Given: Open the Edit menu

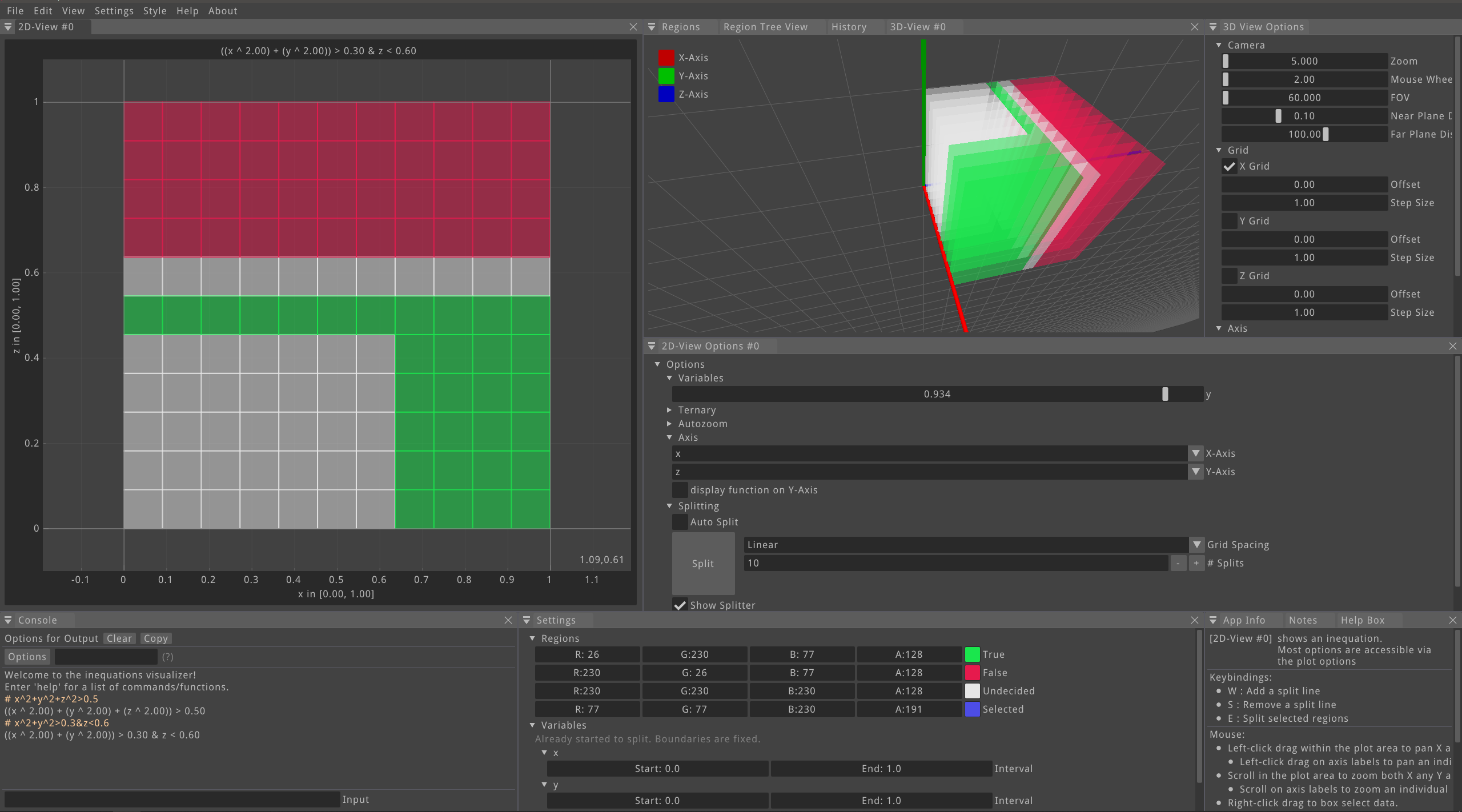Looking at the screenshot, I should click(x=43, y=11).
